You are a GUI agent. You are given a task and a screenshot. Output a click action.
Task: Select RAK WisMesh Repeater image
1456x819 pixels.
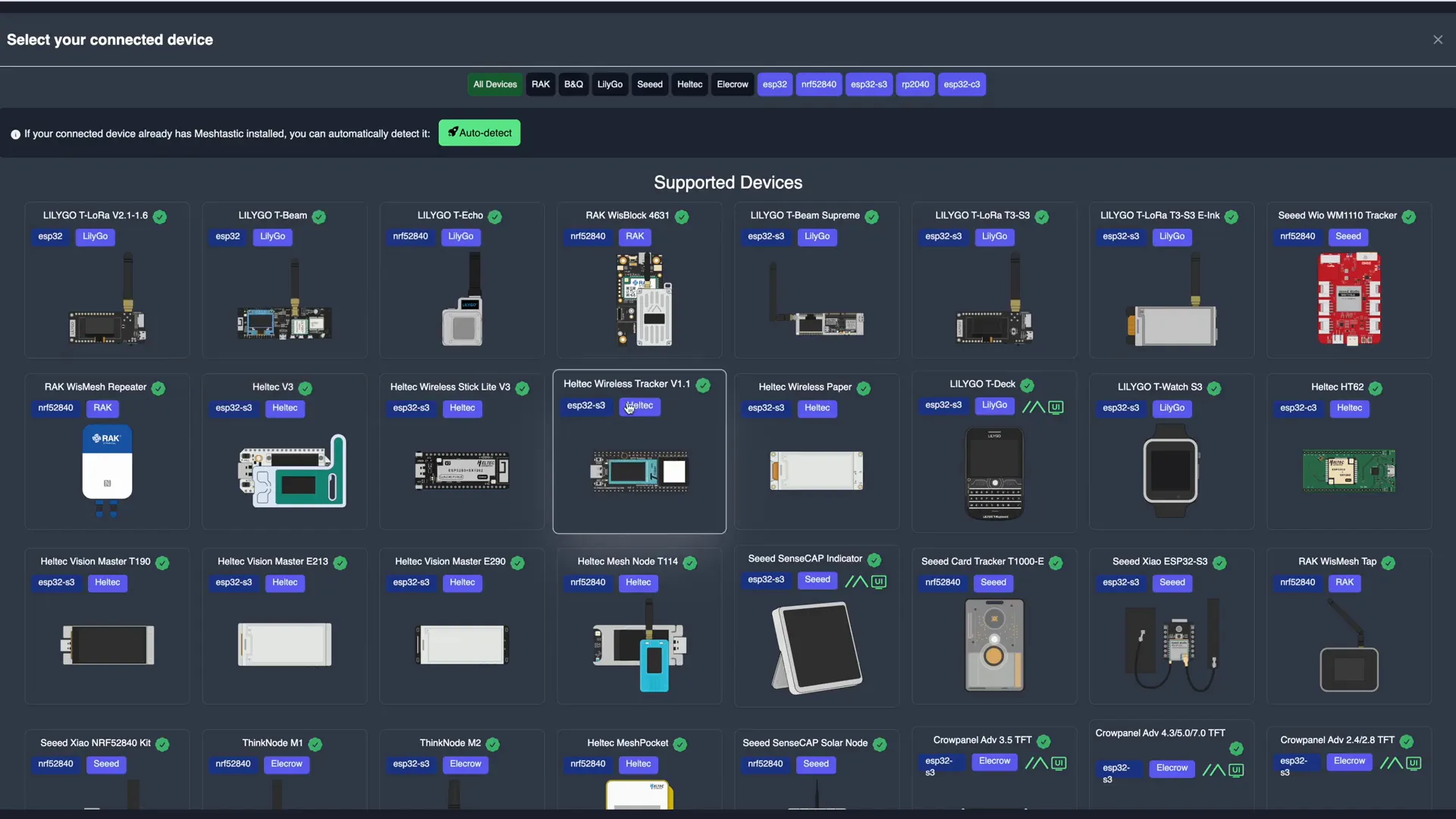click(x=107, y=470)
